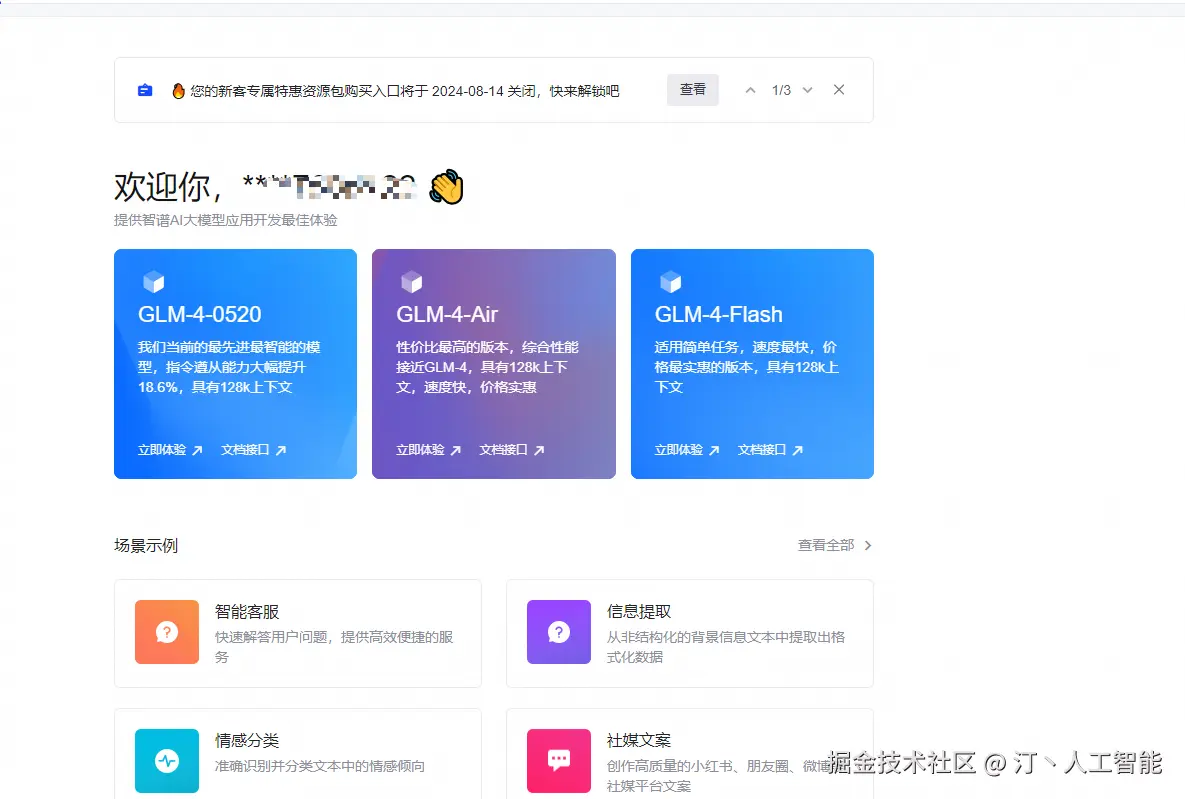This screenshot has height=799, width=1185.
Task: Click the pink 社媒文案 chat bubble icon
Action: coord(559,760)
